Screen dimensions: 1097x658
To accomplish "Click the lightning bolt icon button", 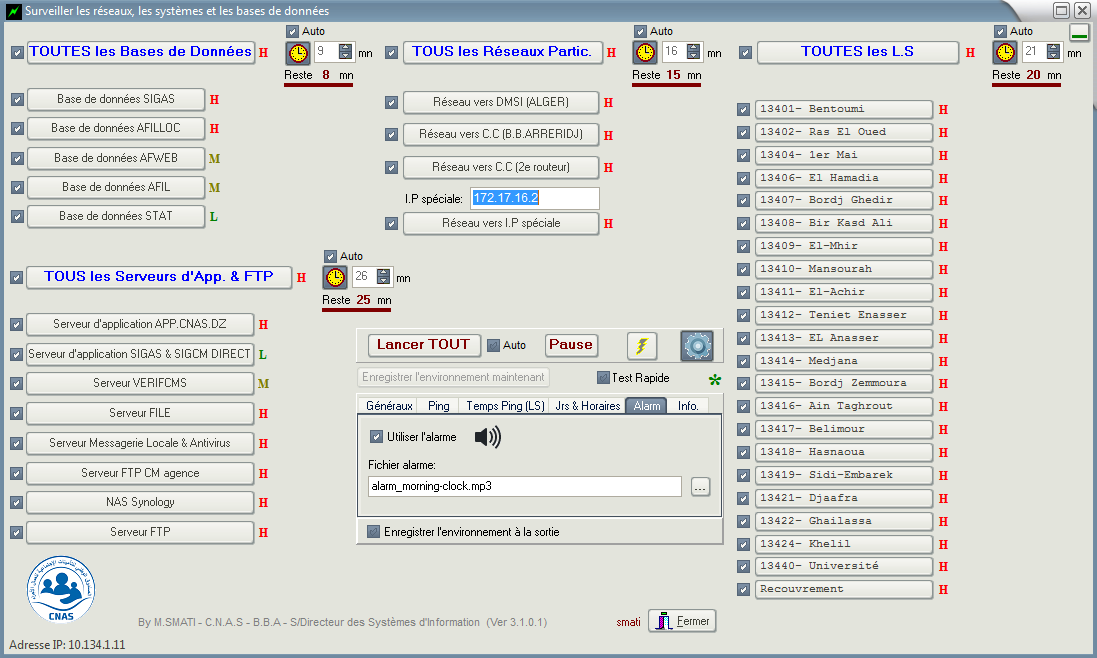I will click(x=642, y=345).
